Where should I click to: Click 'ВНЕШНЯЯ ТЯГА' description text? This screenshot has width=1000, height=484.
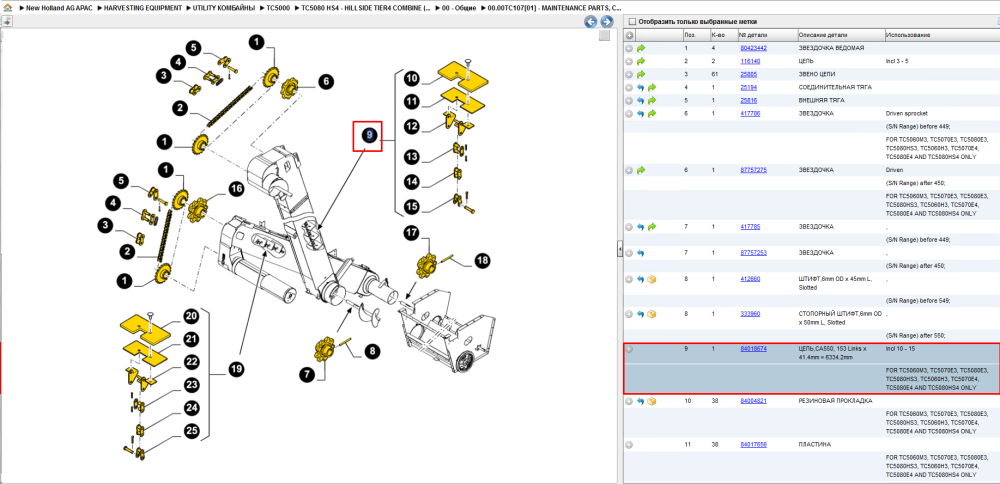click(x=821, y=101)
